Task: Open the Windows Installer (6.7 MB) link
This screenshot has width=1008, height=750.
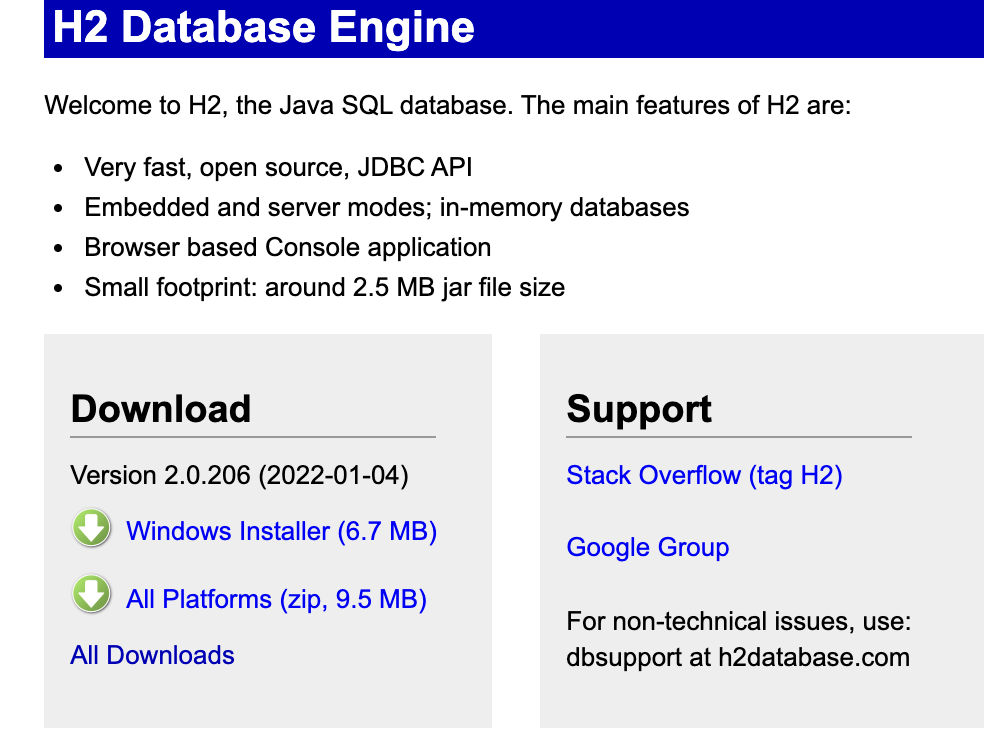Action: 282,531
